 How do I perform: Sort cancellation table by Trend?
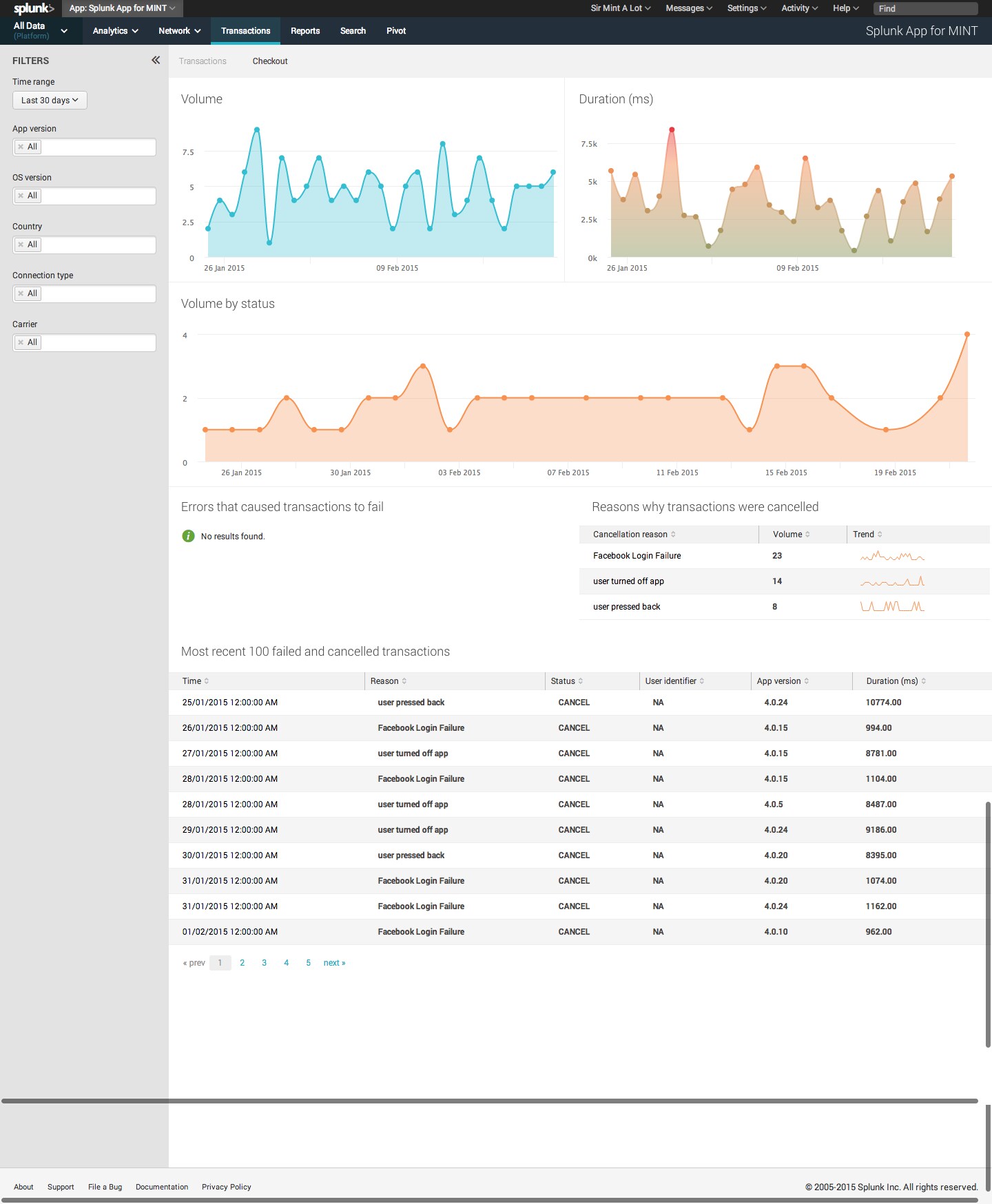(880, 534)
